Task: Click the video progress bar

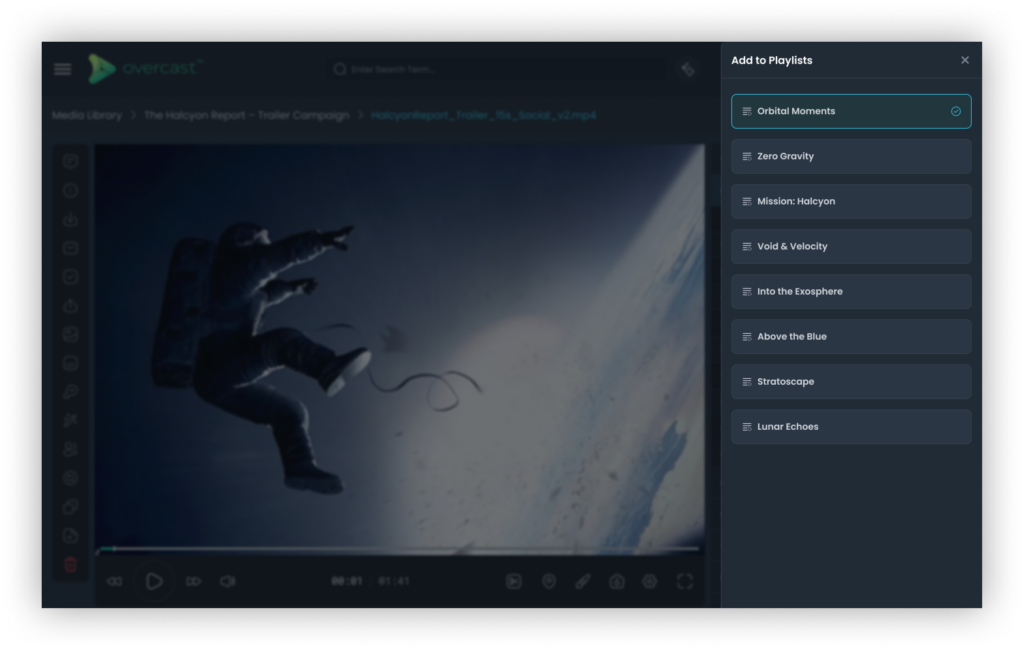Action: [x=400, y=549]
